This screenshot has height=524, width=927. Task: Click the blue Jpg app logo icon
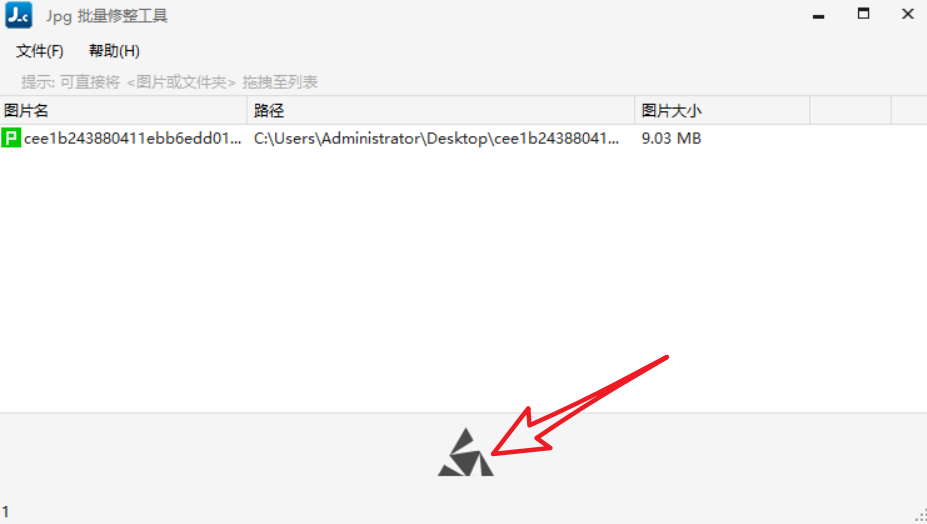point(18,15)
